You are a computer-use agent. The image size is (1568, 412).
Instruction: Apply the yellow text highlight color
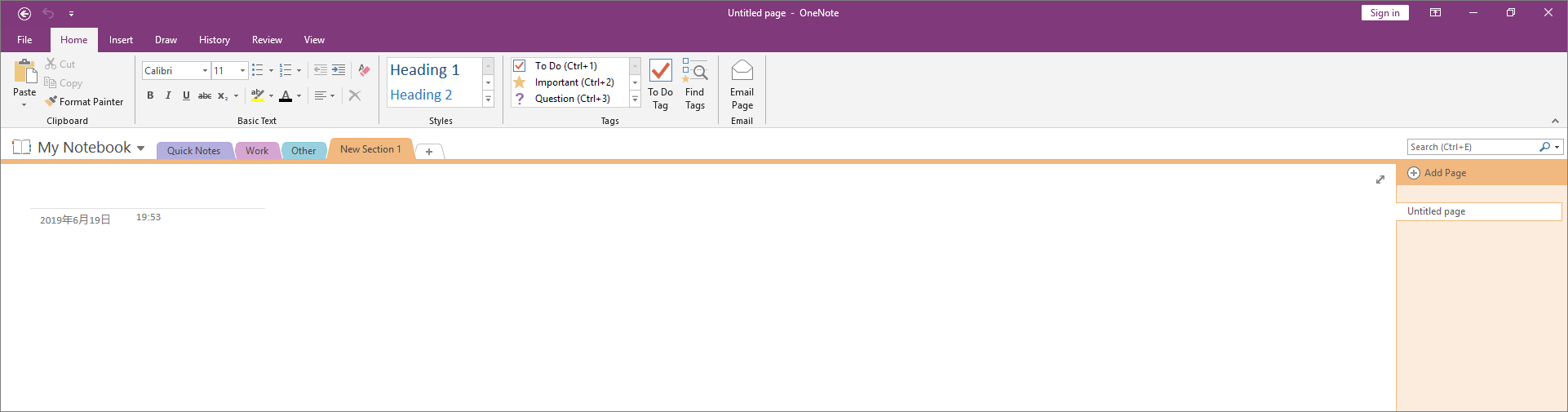point(257,95)
